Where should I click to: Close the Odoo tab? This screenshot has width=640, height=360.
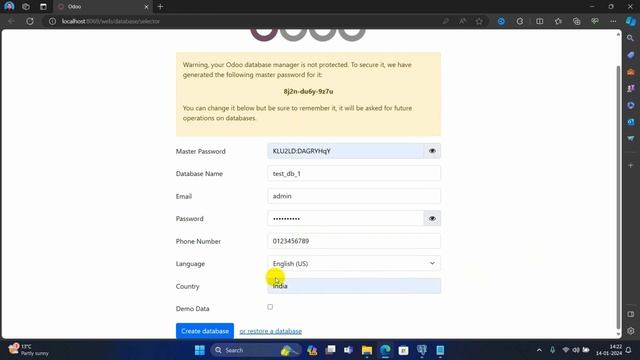146,7
